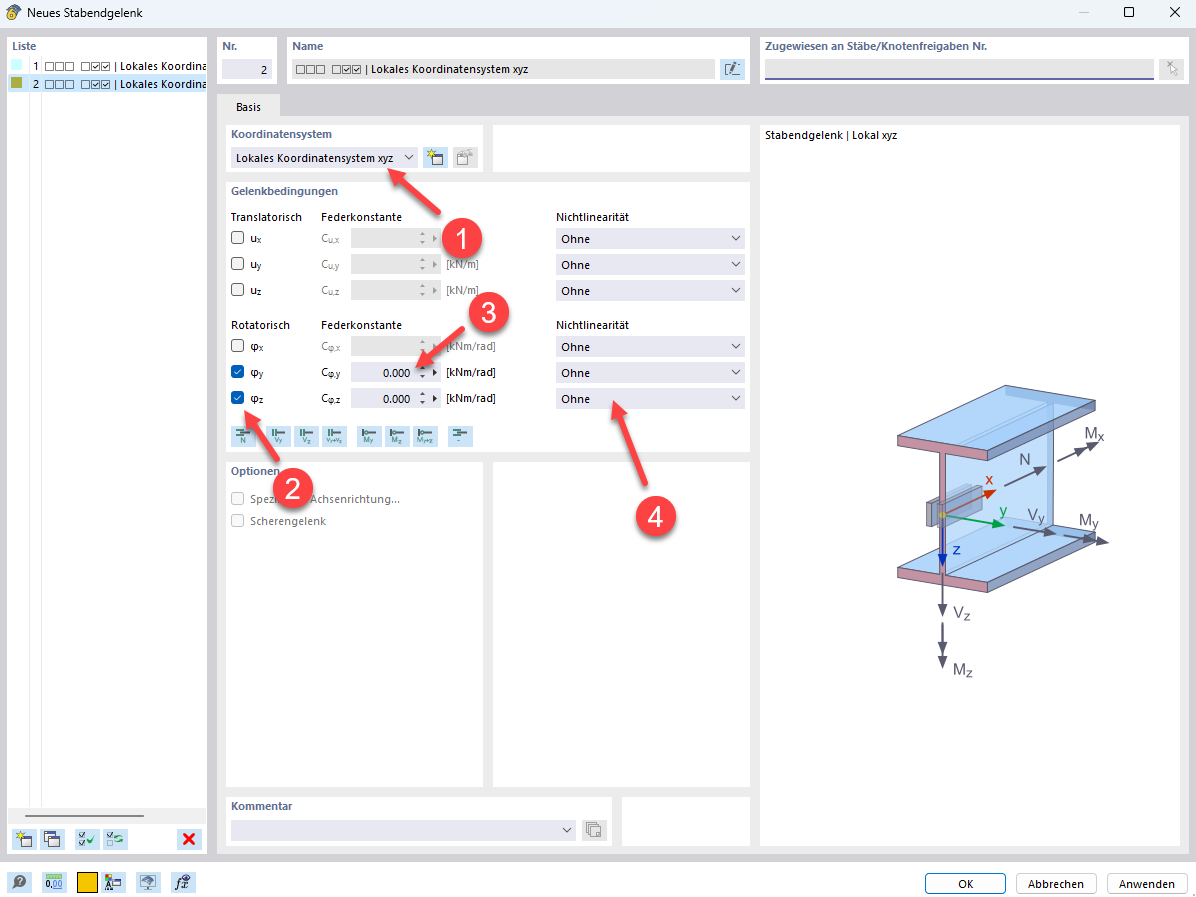
Task: Click the Abbrechen button
Action: coord(1056,884)
